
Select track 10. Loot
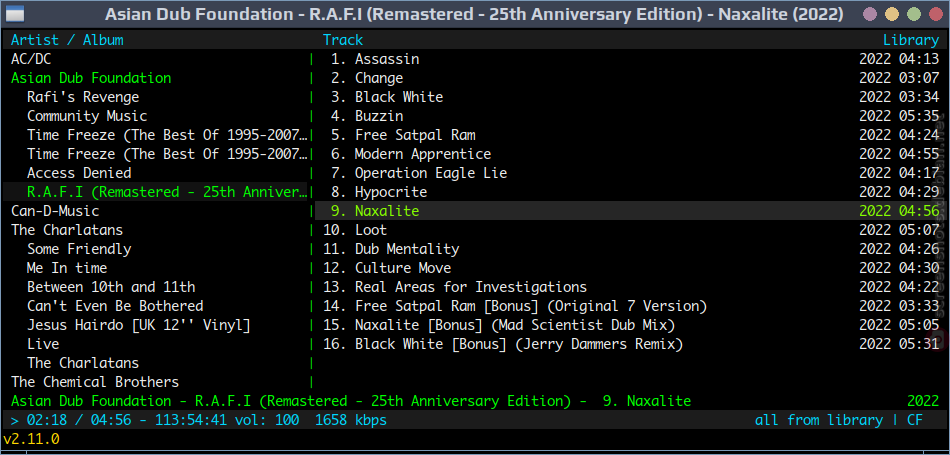(631, 230)
